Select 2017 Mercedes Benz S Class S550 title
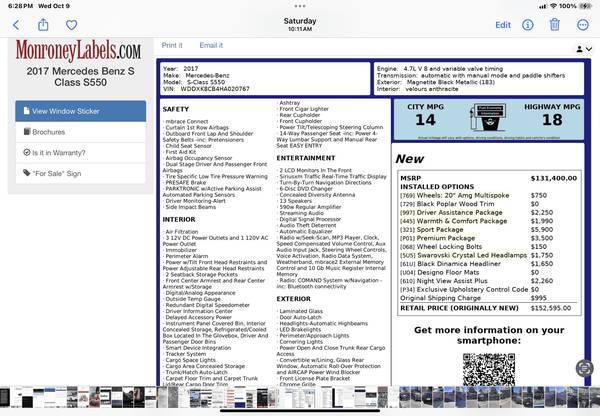600x416 pixels. 80,77
